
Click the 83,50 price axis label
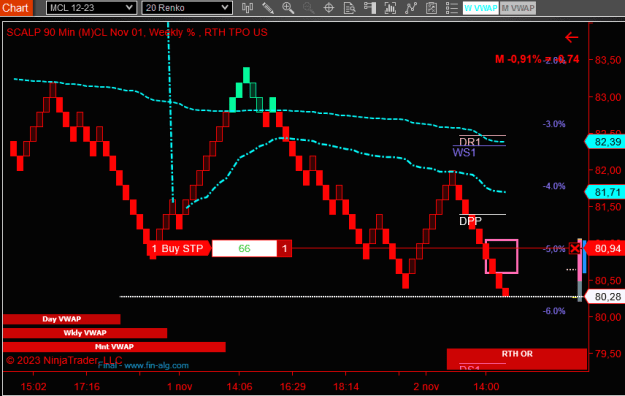608,60
